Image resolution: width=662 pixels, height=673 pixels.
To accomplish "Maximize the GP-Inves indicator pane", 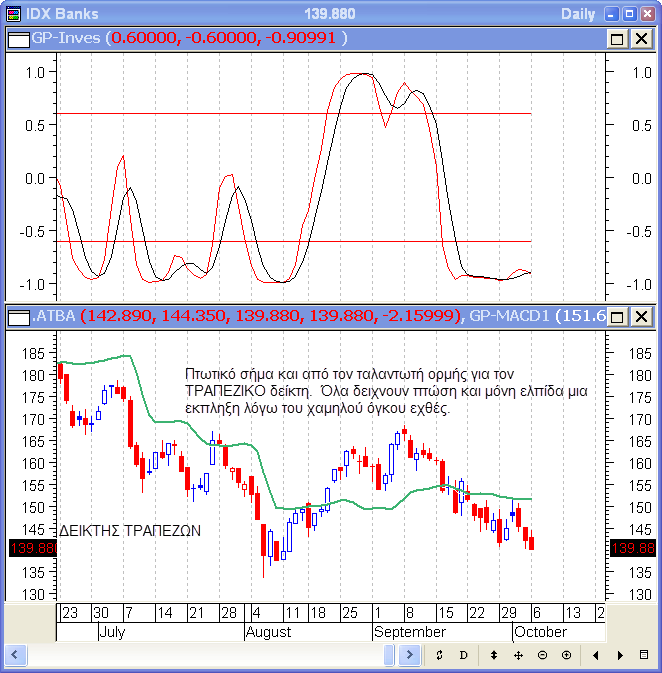I will tap(617, 39).
